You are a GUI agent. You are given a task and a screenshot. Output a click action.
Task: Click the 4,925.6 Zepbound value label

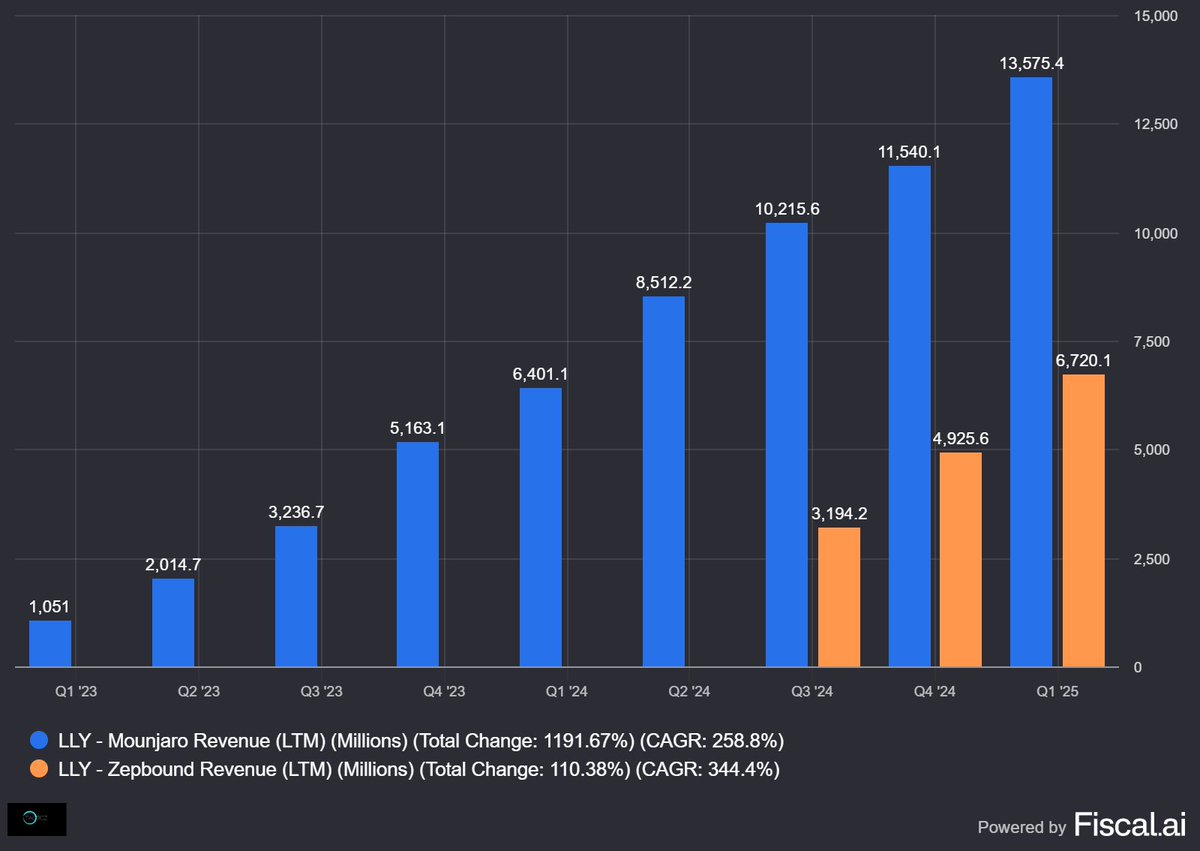(961, 438)
